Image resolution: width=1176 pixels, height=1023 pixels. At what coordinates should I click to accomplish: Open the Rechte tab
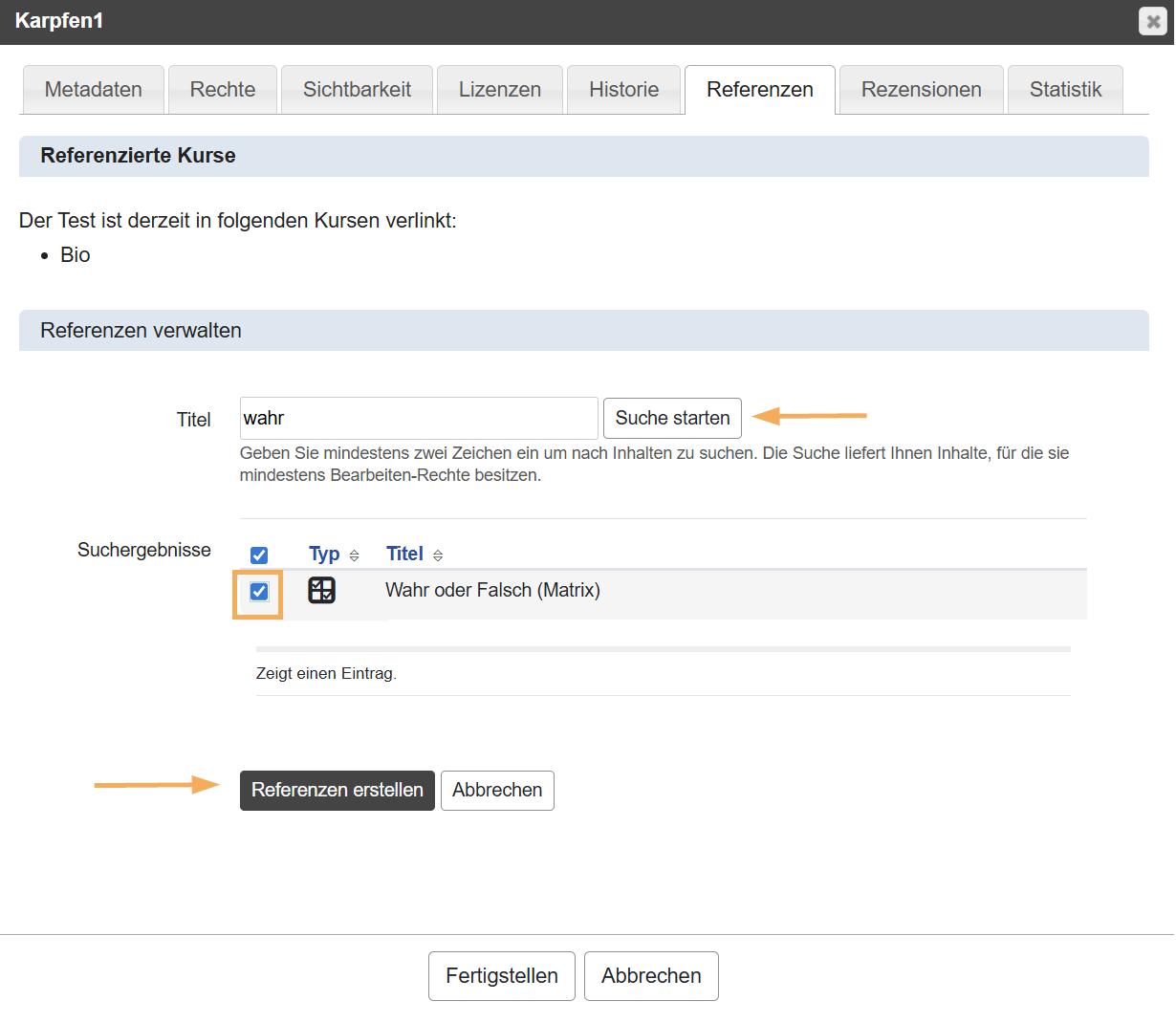(x=223, y=90)
